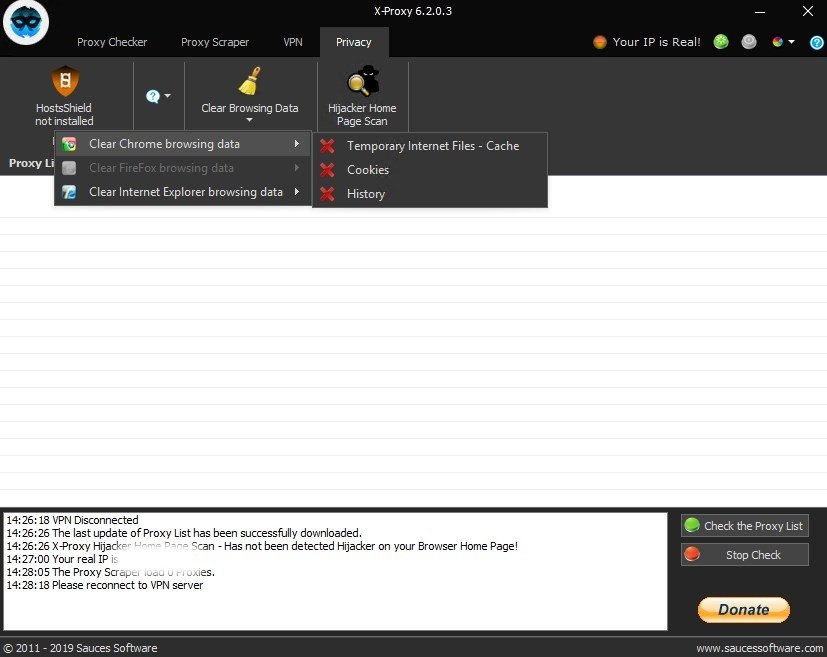Click the '© 2011 - 2019 Sauces Software' text
Image resolution: width=827 pixels, height=657 pixels.
point(80,648)
